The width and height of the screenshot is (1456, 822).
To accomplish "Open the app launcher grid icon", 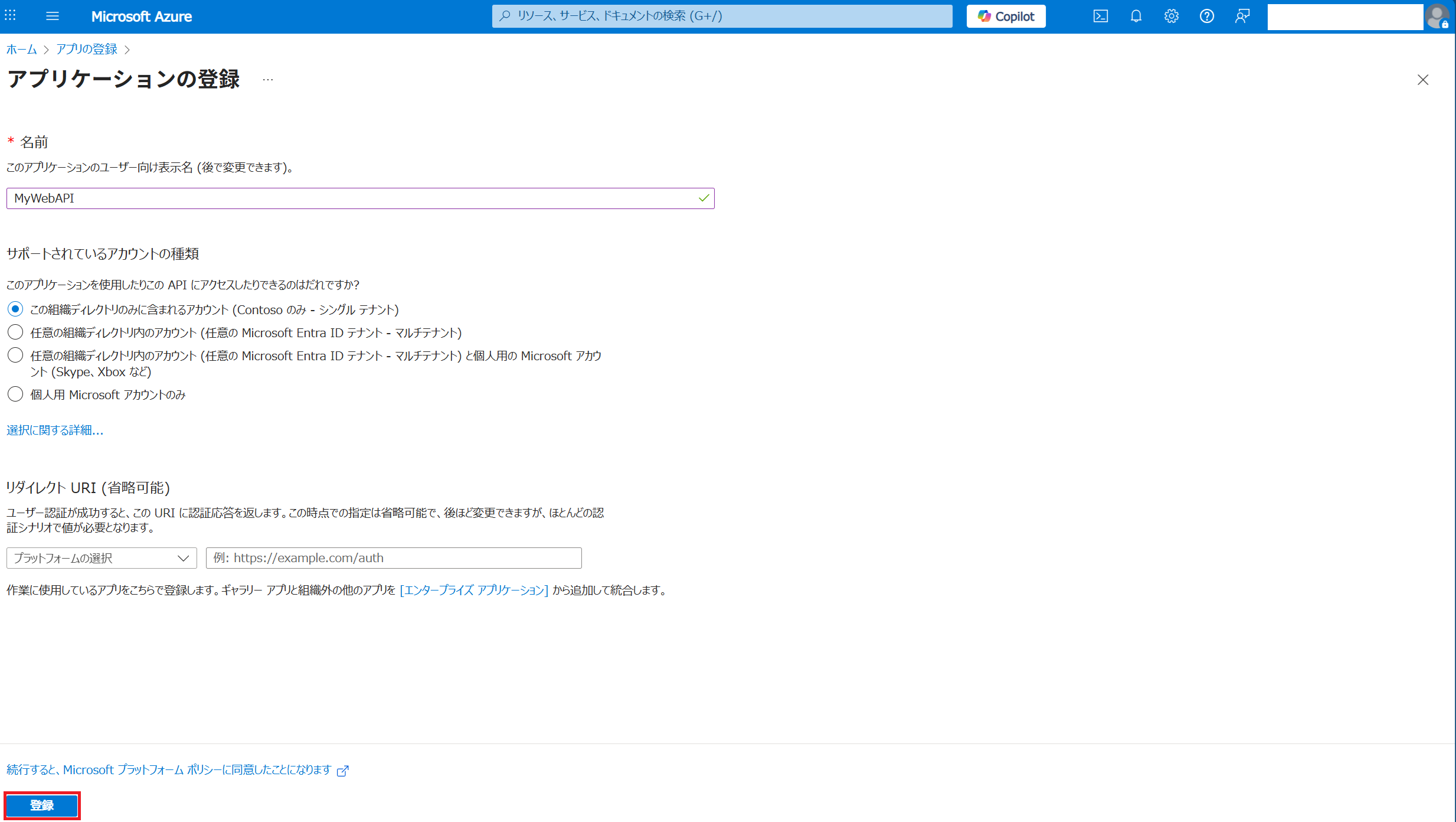I will pyautogui.click(x=10, y=16).
